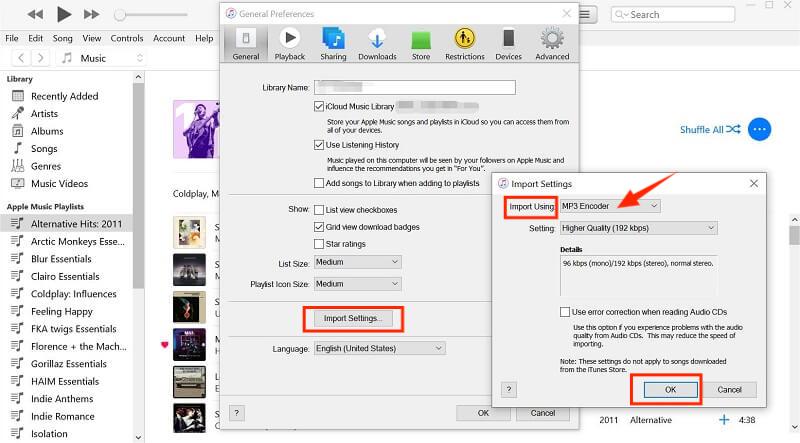Open Songs in the Library sidebar

[x=44, y=149]
